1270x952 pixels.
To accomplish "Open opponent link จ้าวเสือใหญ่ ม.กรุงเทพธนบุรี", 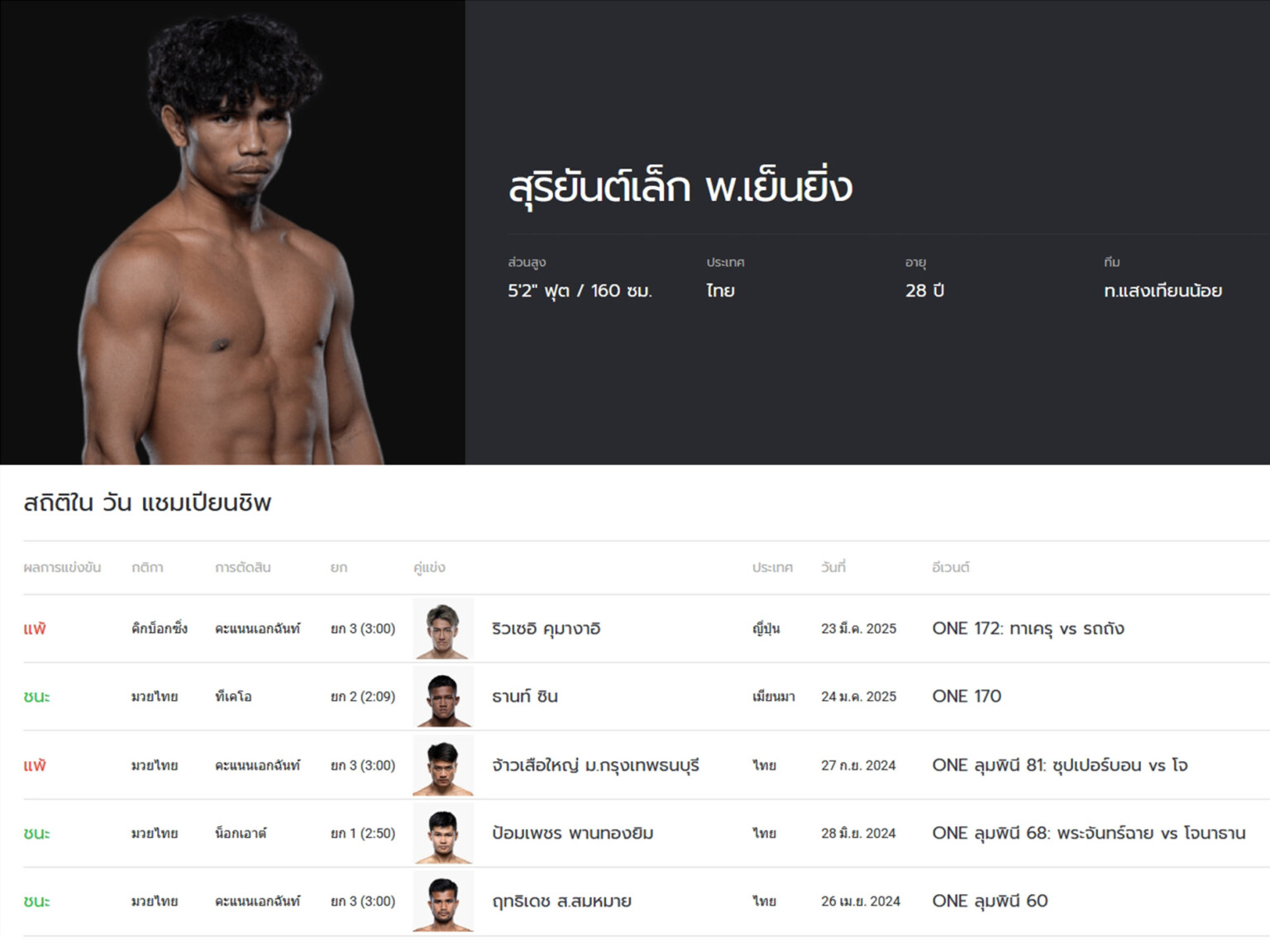I will pos(595,765).
